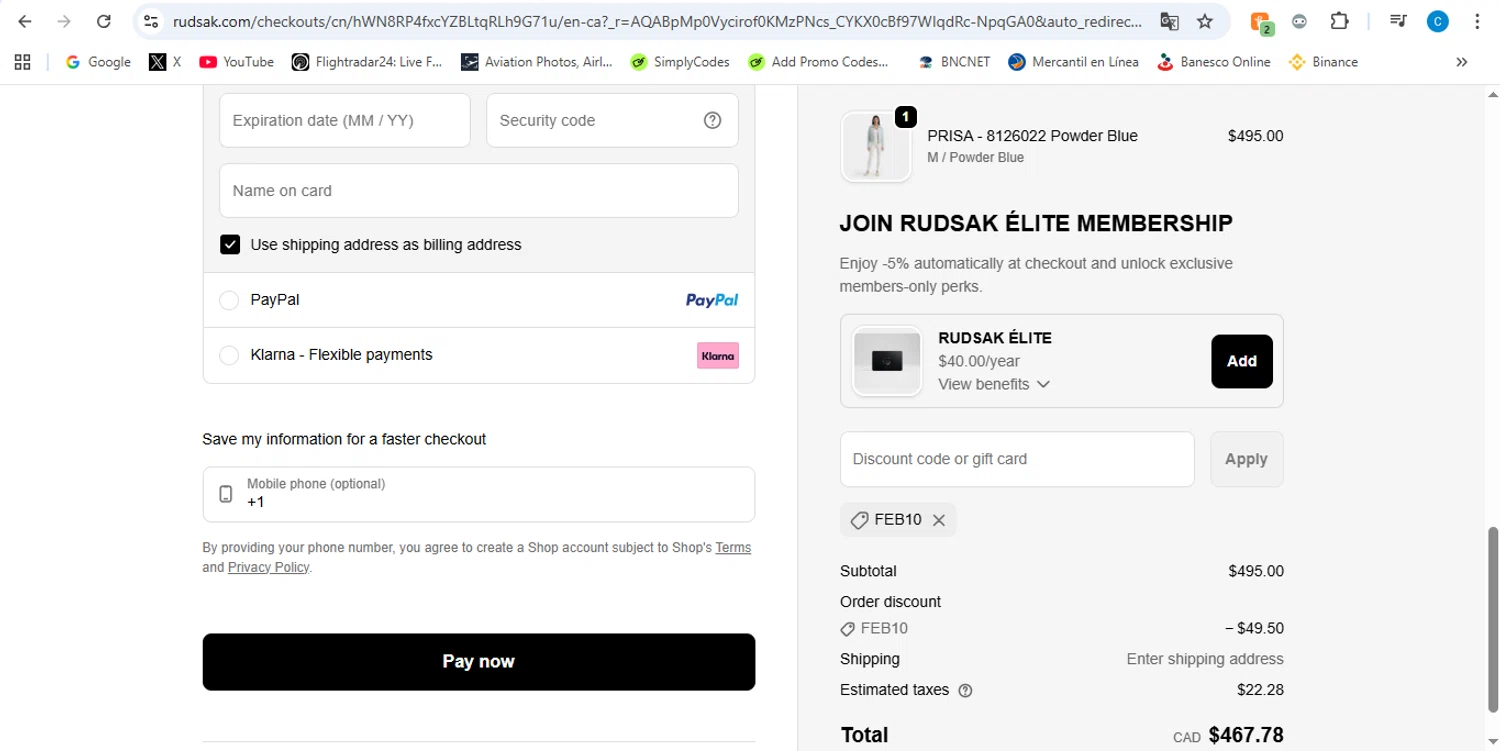
Task: Open site information icon in address bar
Action: 150,21
